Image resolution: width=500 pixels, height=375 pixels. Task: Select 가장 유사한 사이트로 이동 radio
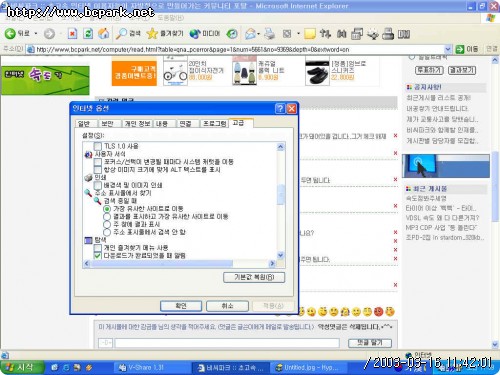pyautogui.click(x=107, y=209)
